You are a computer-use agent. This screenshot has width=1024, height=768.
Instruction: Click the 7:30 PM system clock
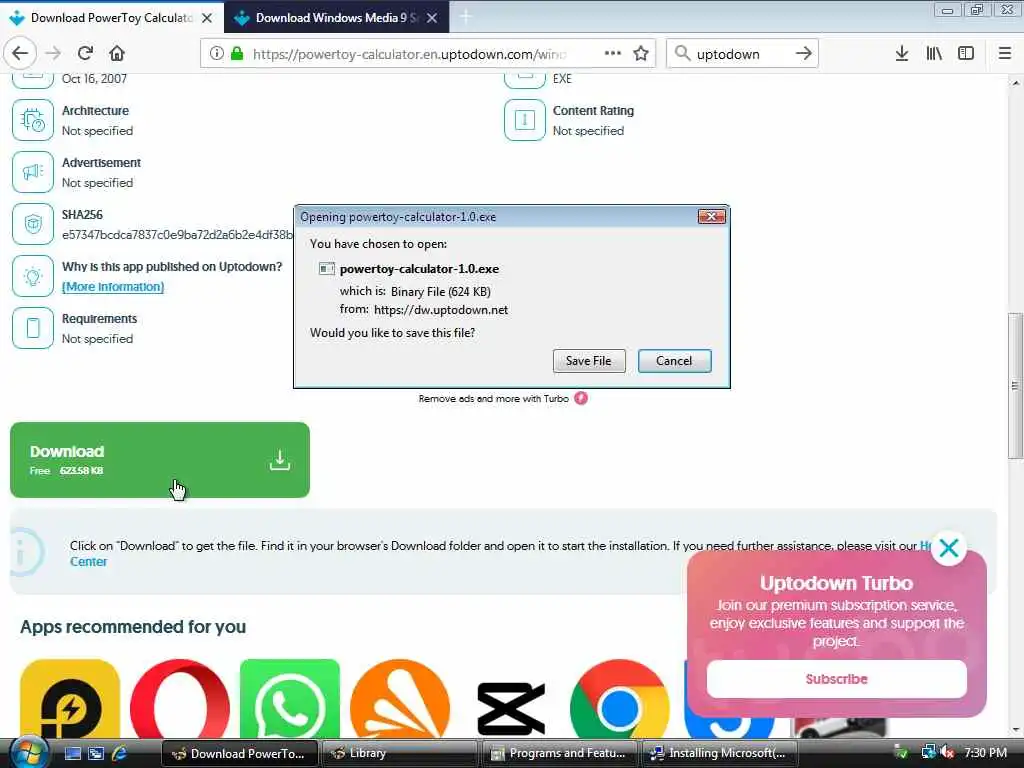point(985,753)
